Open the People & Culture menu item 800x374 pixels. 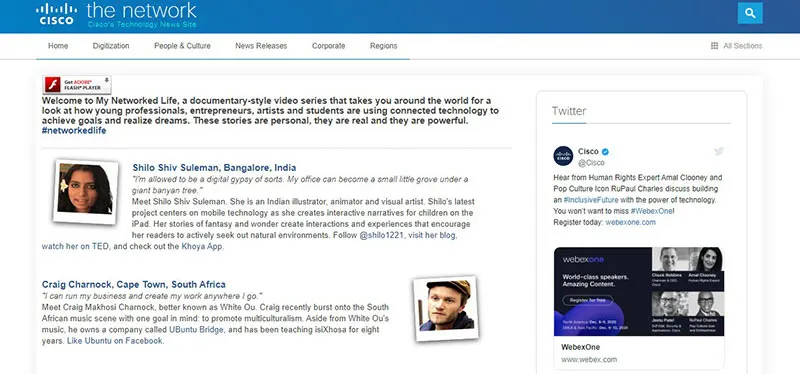[182, 46]
